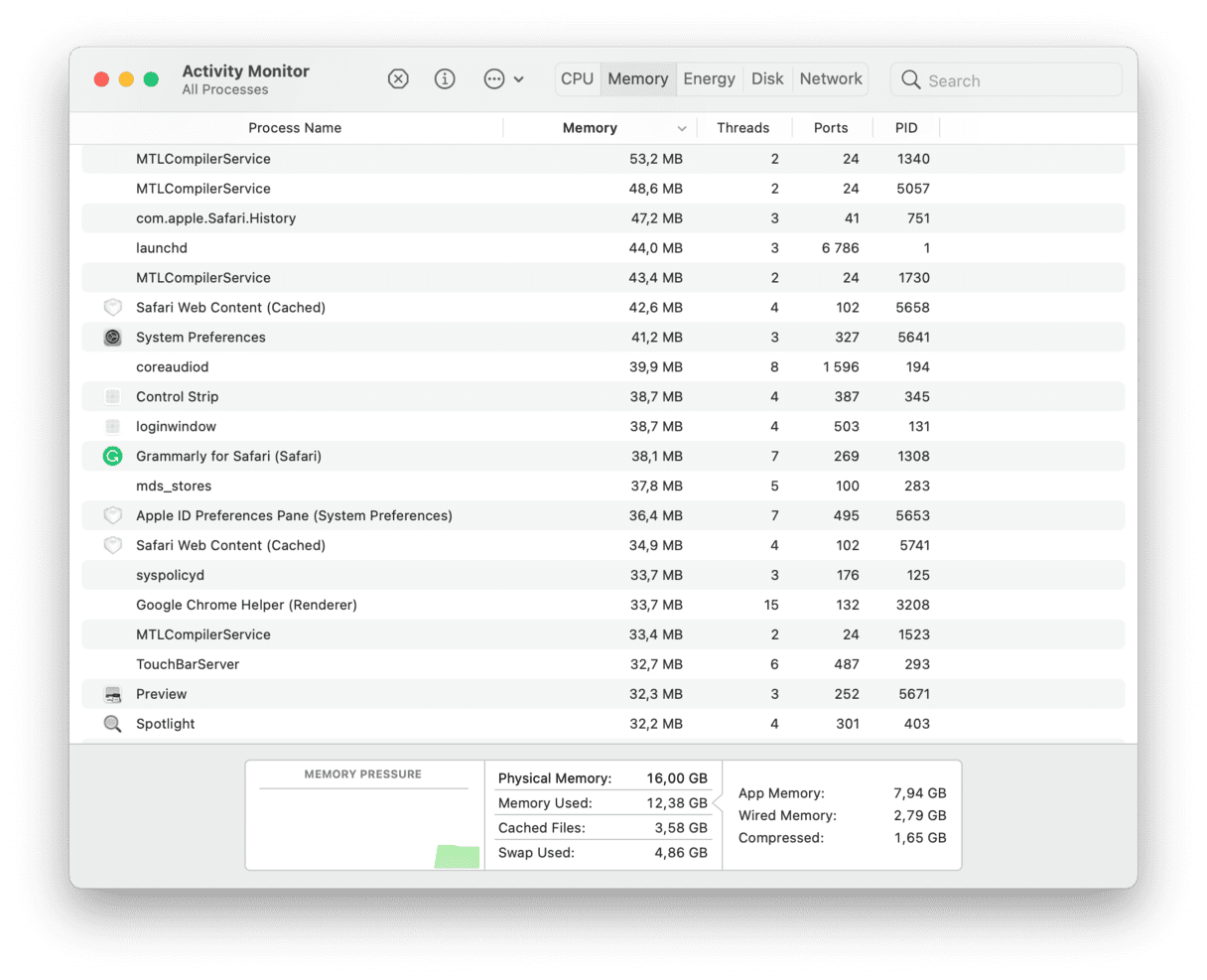Sort processes by Threads column header
Screen dimensions: 1207x980
click(x=742, y=128)
